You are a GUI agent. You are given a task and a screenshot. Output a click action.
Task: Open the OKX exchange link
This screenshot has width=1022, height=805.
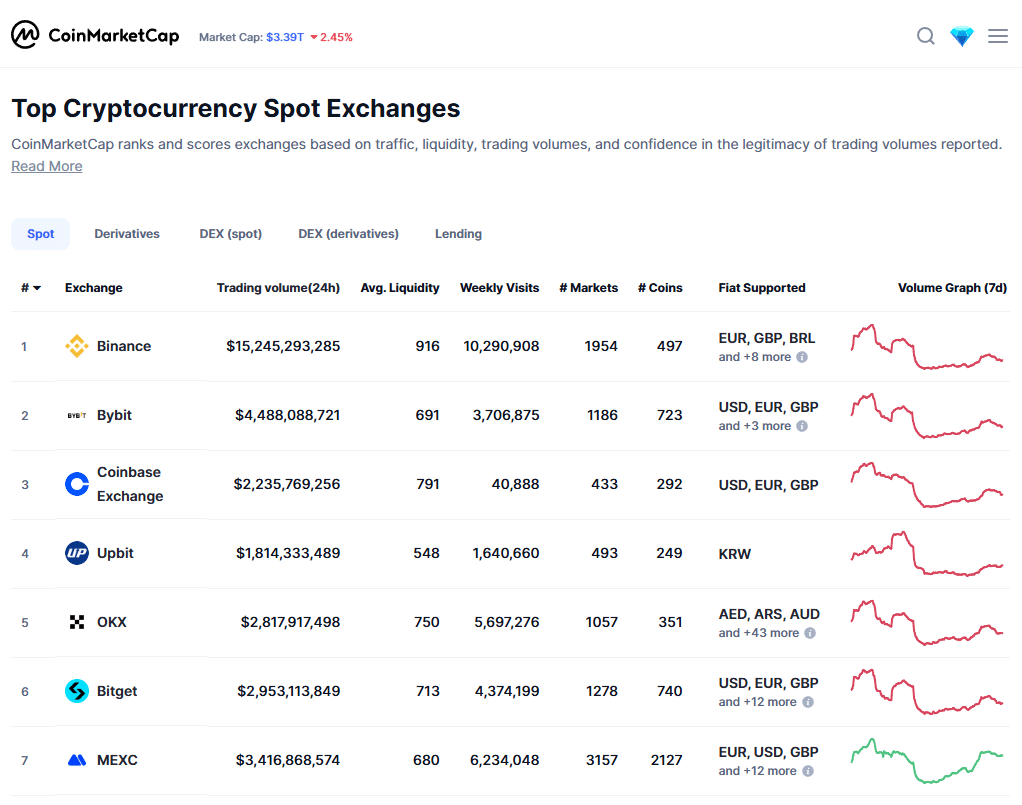(112, 622)
